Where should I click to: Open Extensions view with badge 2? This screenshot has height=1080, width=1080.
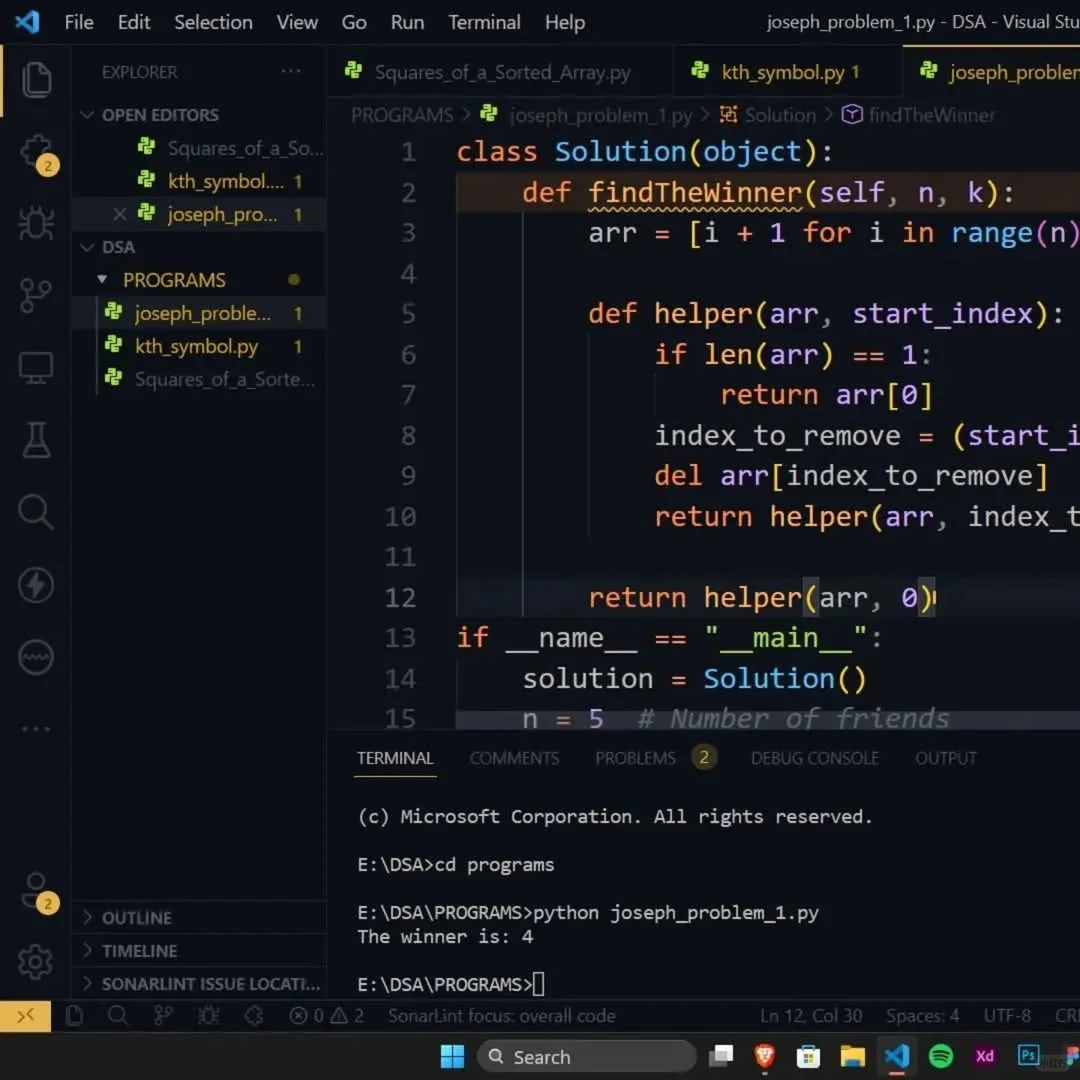point(37,152)
